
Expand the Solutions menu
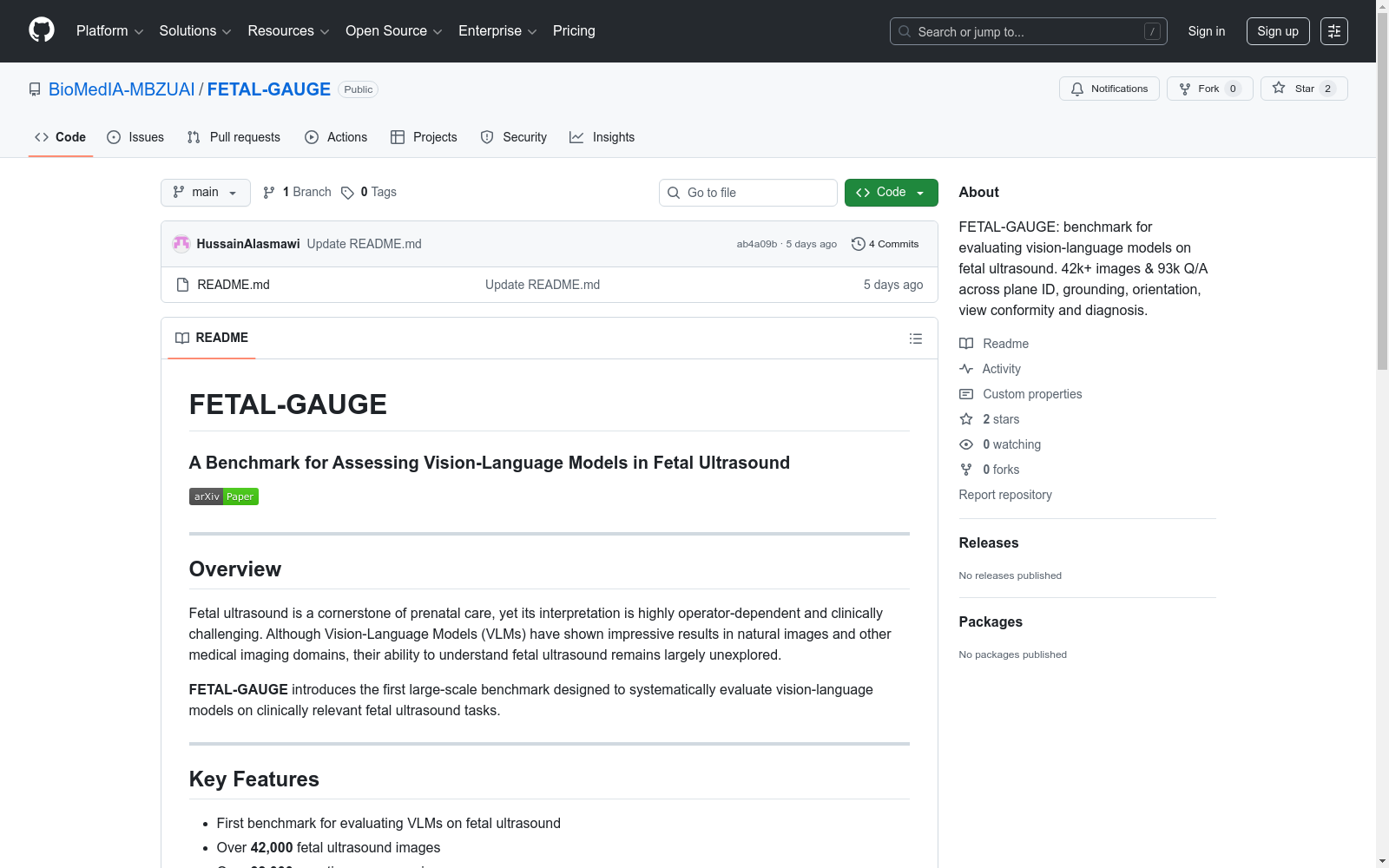[x=195, y=31]
